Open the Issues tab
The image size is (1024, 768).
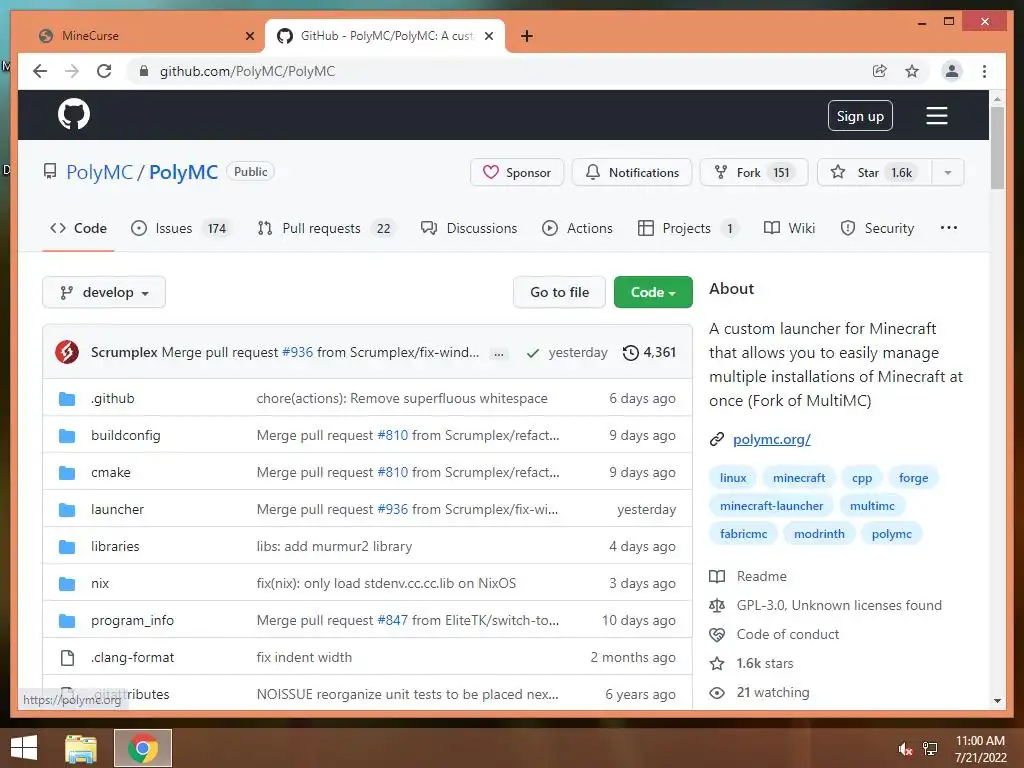[180, 229]
